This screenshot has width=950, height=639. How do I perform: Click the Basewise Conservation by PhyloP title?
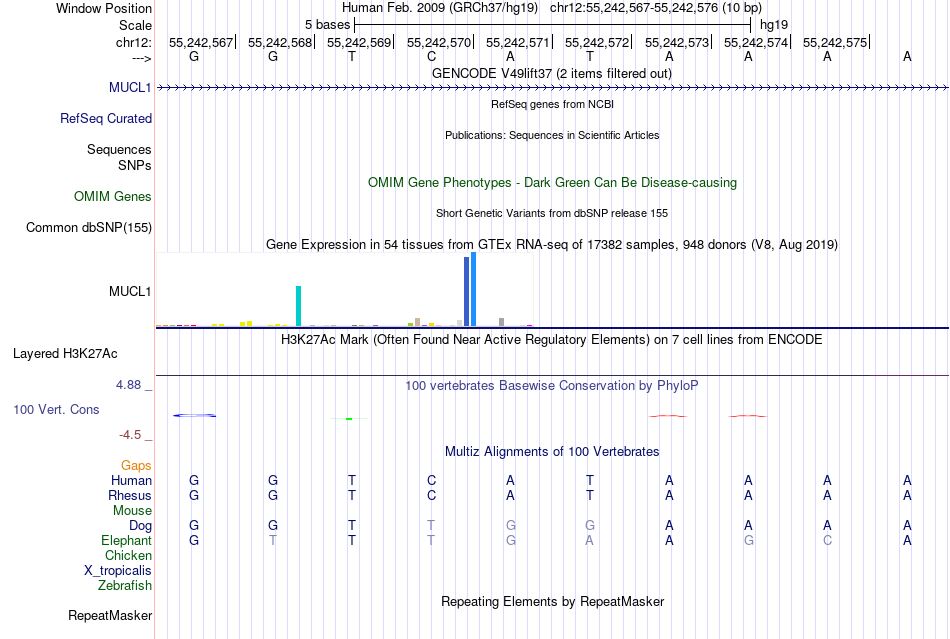(552, 386)
